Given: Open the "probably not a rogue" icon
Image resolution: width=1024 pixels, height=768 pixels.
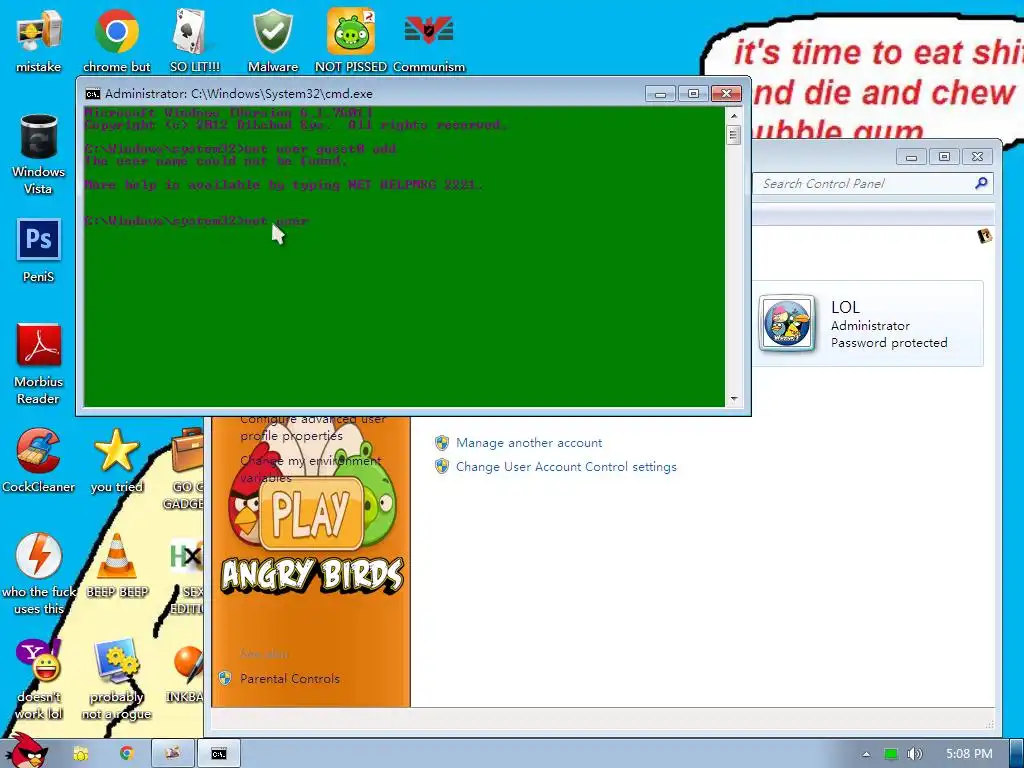Looking at the screenshot, I should [x=116, y=679].
